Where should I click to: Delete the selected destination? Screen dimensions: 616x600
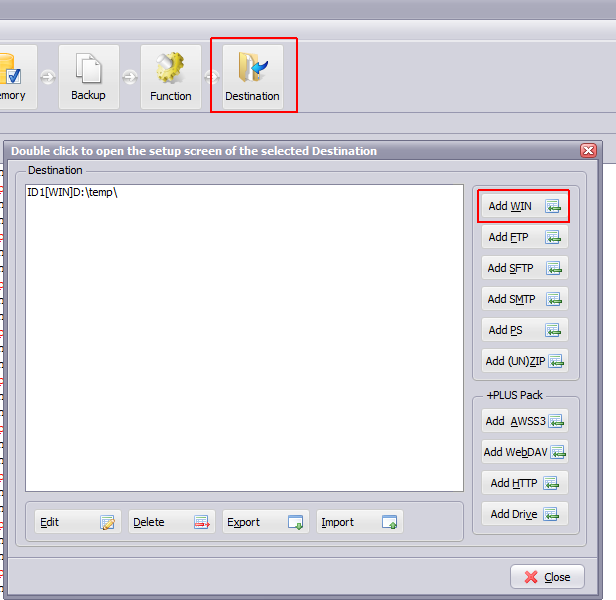pos(171,522)
